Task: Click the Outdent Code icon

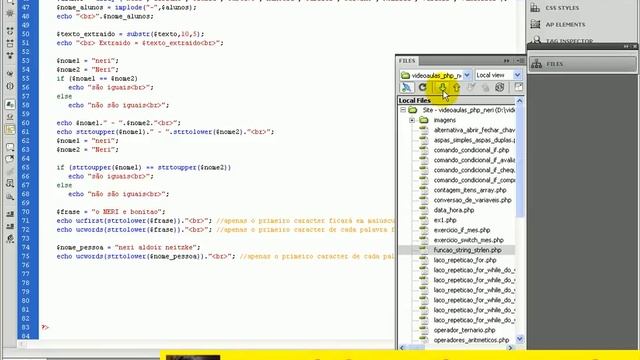Action: (10, 226)
